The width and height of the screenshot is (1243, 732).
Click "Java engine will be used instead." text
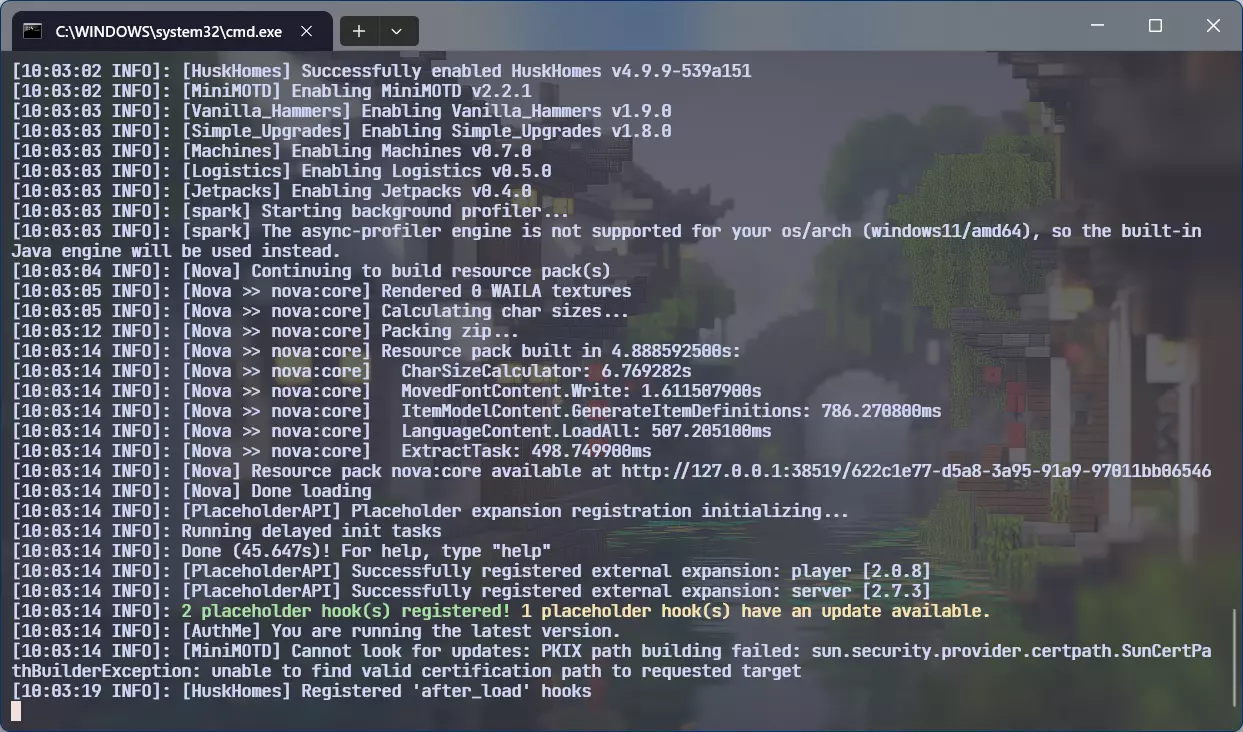click(176, 251)
